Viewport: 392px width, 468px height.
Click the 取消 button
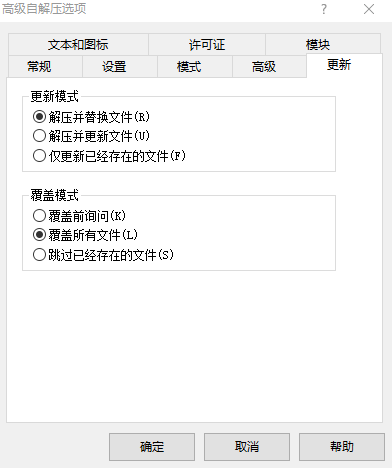(247, 447)
